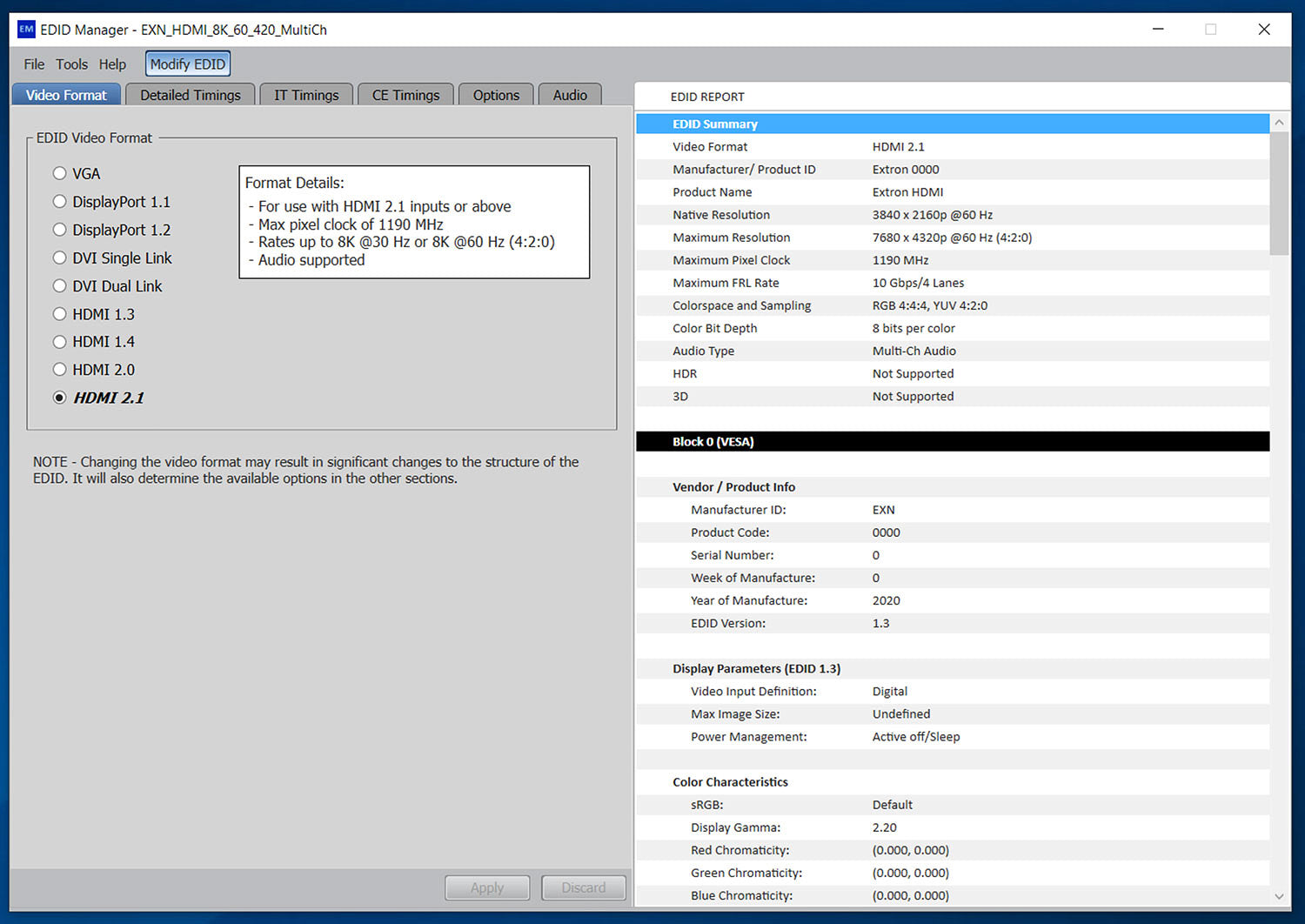Click the EDID Version value 1.3

click(x=881, y=623)
